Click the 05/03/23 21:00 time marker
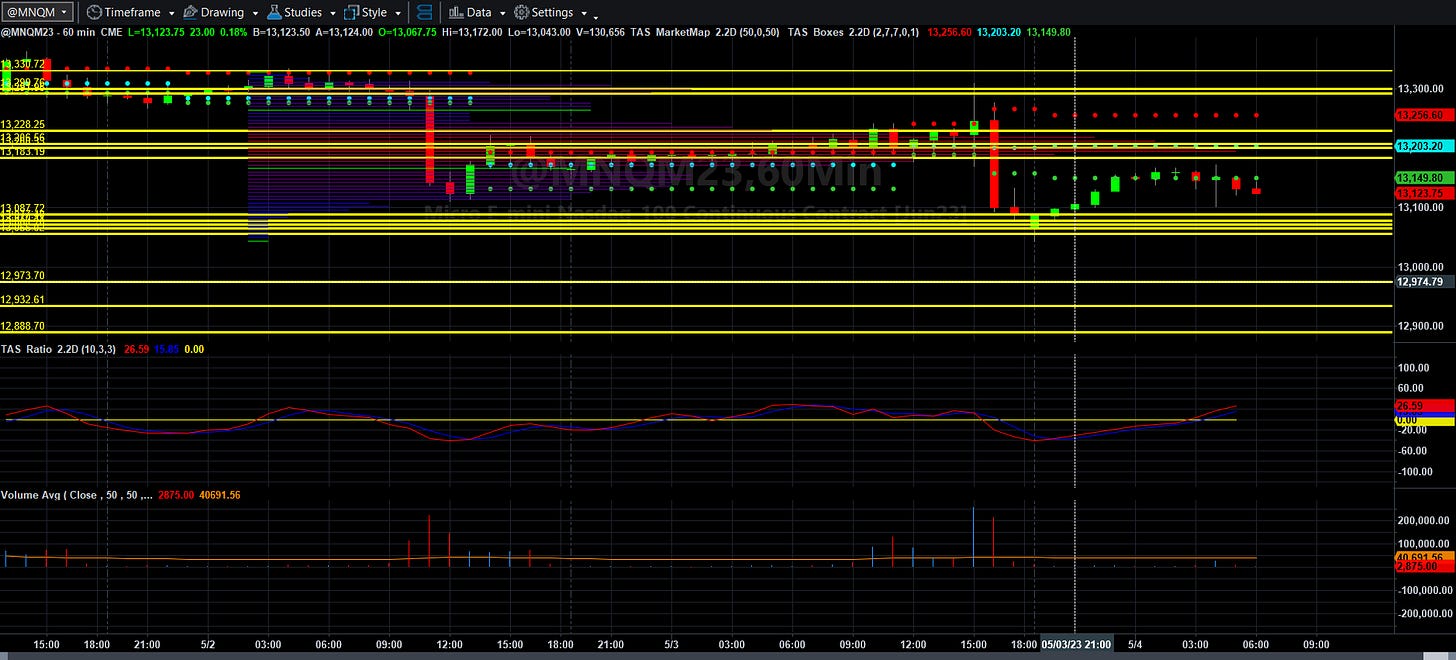1456x660 pixels. pos(1076,644)
